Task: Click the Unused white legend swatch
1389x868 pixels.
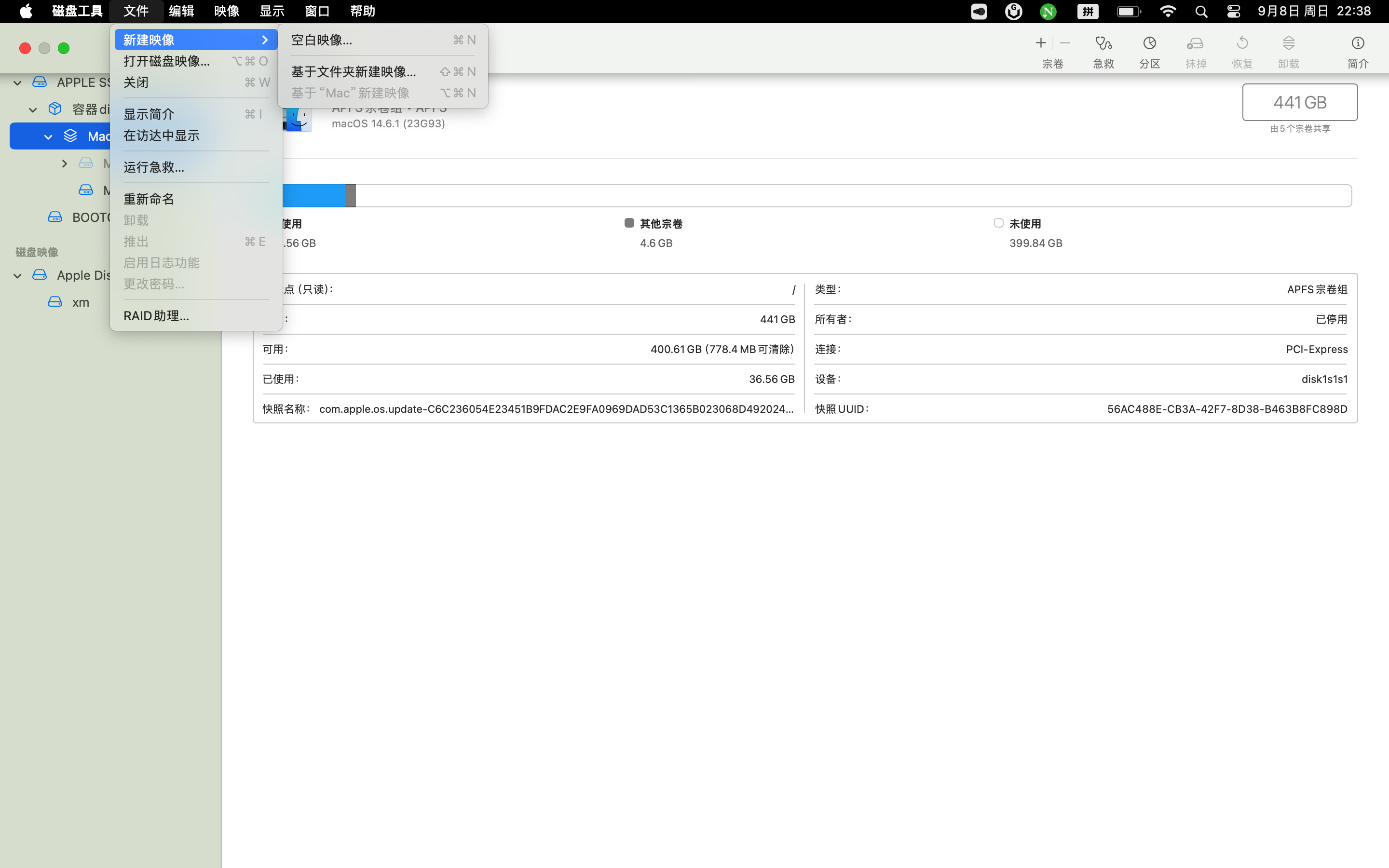Action: point(999,223)
